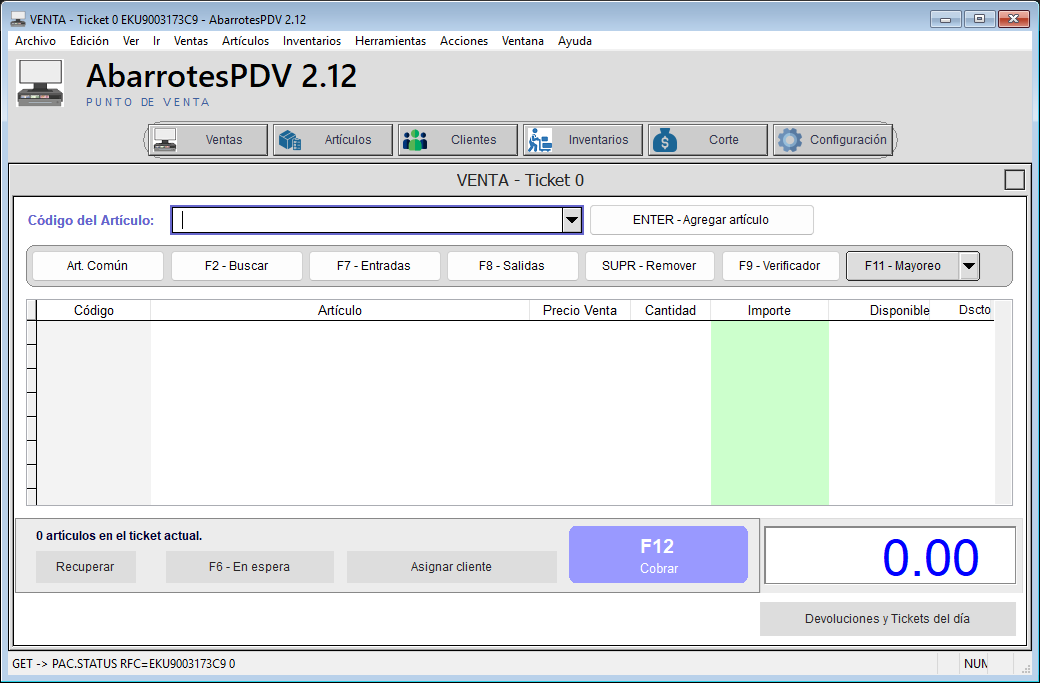Click the Precio Venta column header

[580, 310]
